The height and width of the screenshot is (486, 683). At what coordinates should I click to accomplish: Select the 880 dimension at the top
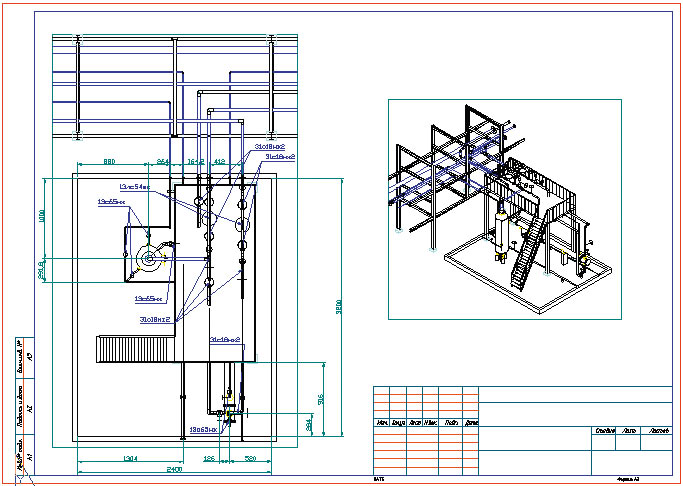pos(110,160)
